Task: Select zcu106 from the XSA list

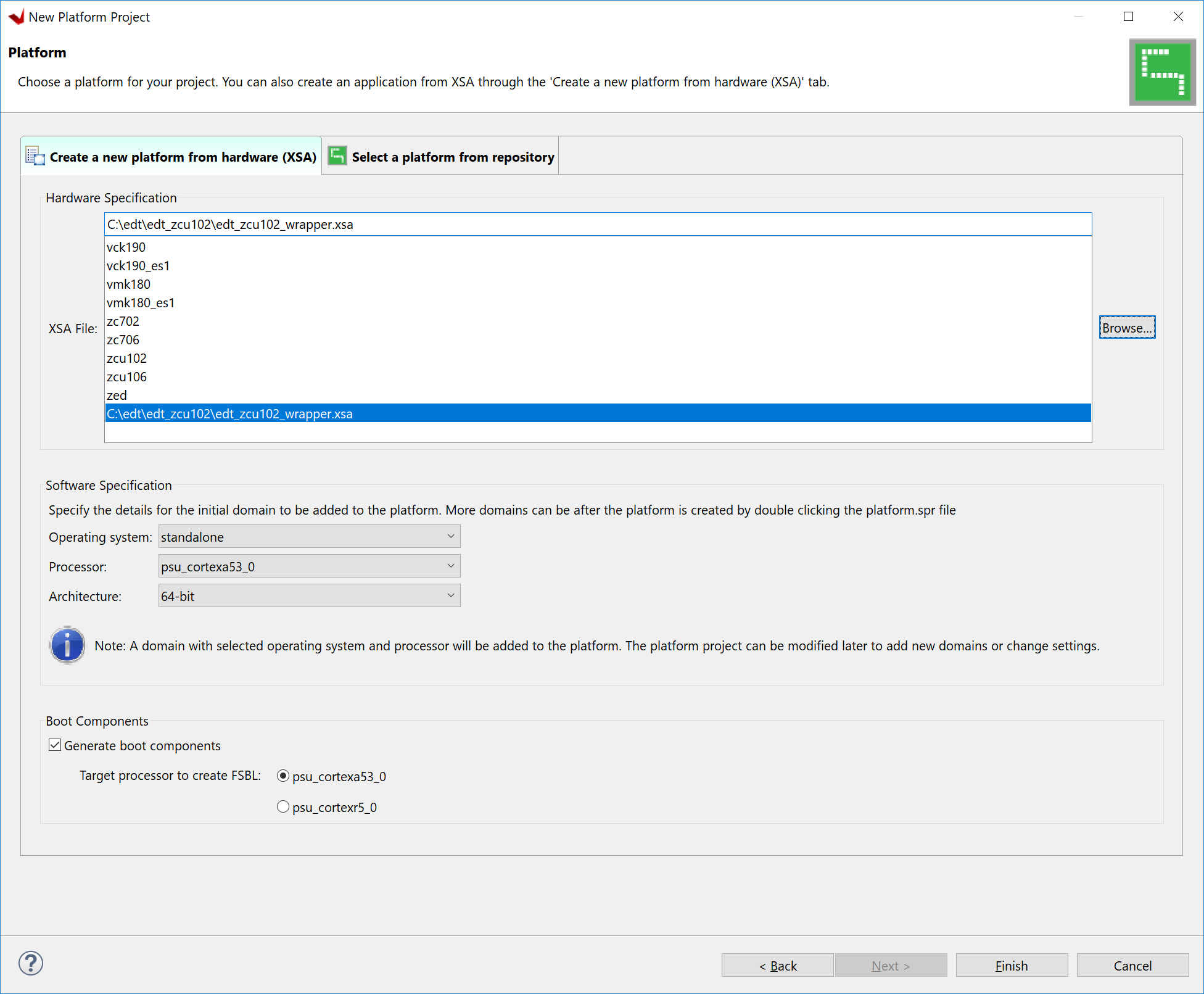Action: coord(598,376)
